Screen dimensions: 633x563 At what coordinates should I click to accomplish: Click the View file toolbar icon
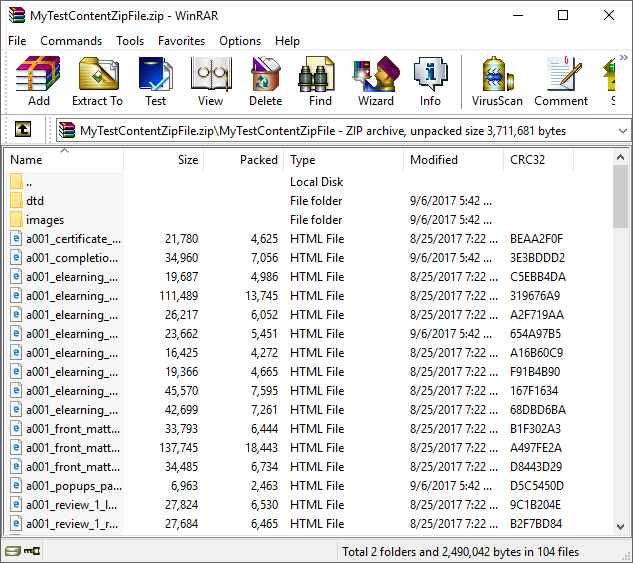tap(210, 81)
